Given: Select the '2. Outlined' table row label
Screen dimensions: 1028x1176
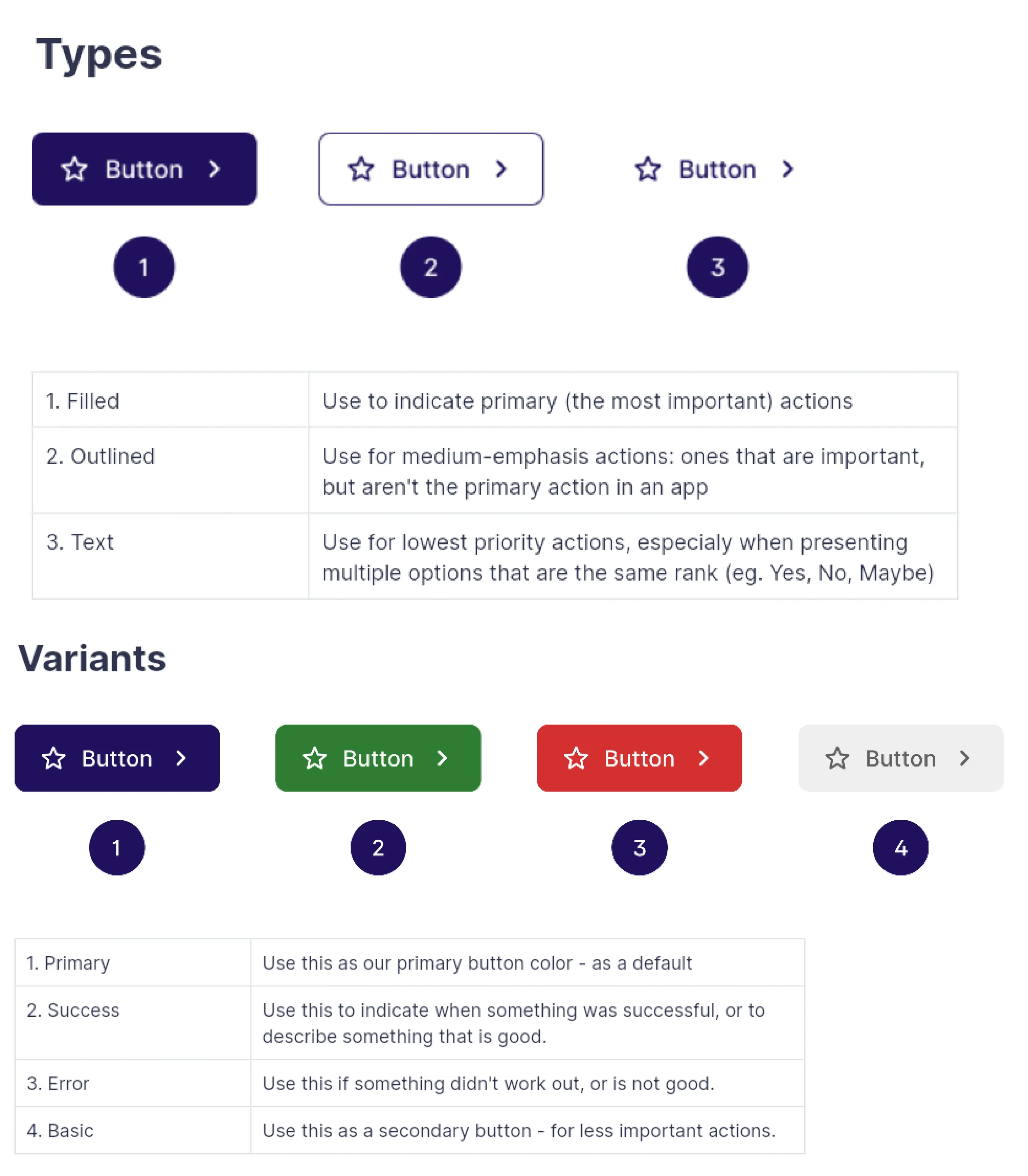Looking at the screenshot, I should (x=100, y=456).
